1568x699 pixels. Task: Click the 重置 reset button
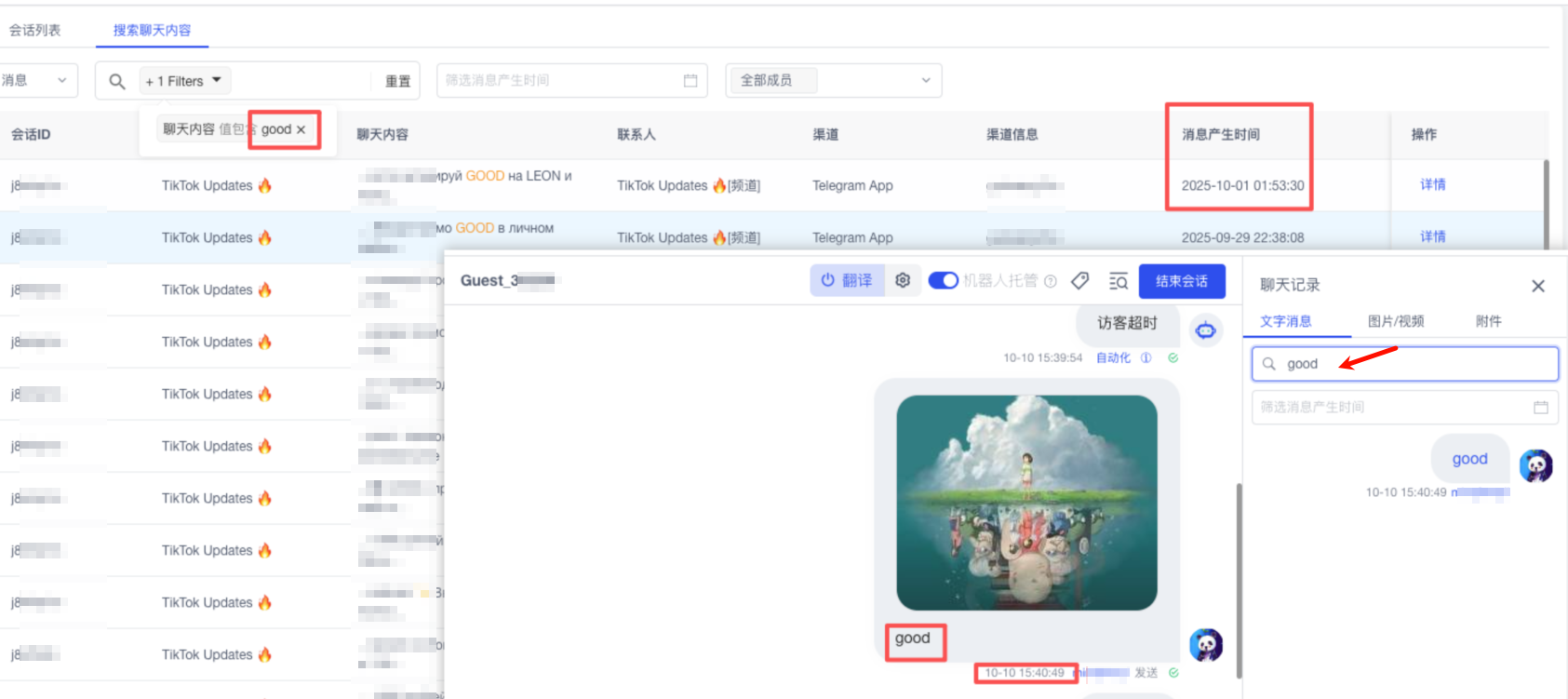coord(397,81)
